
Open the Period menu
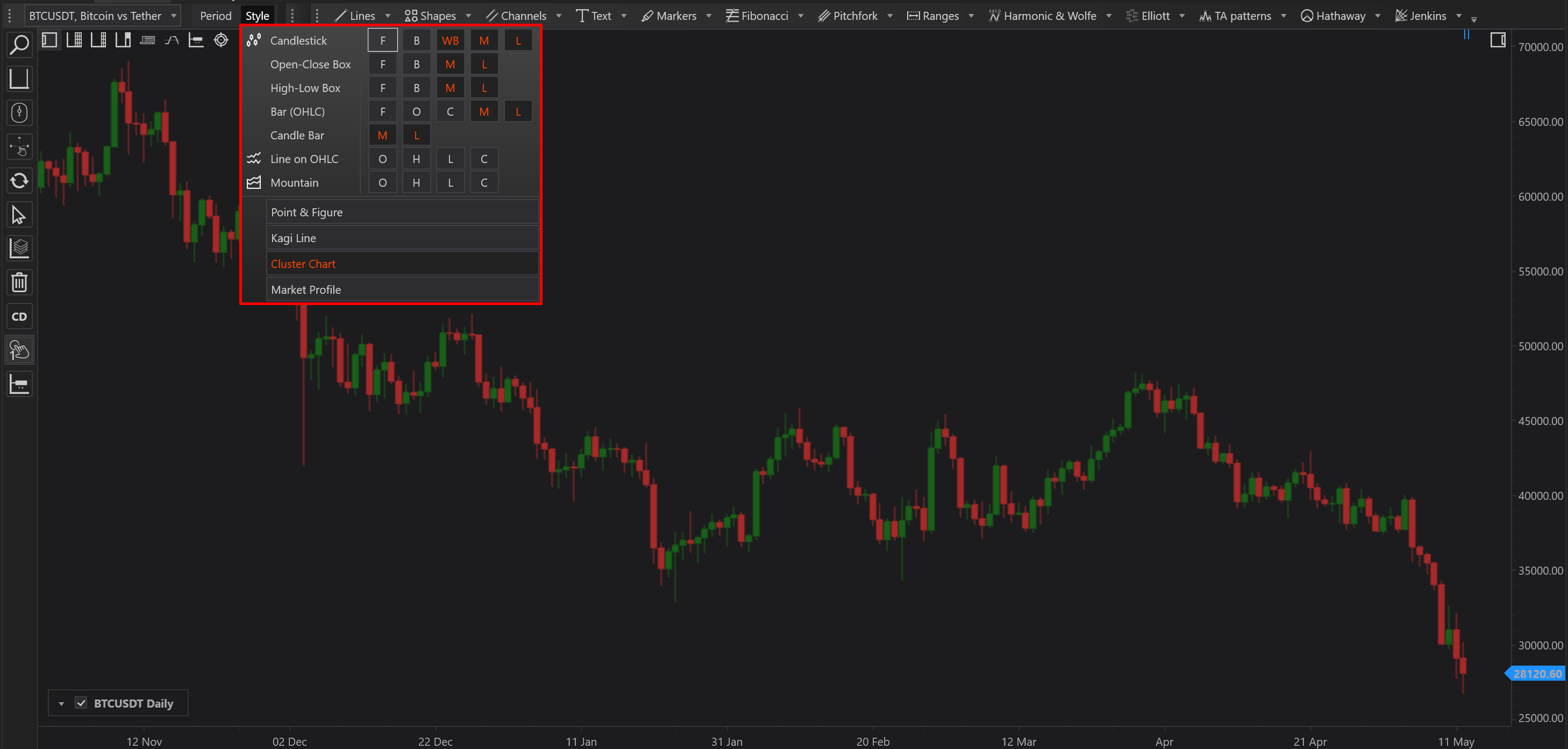(x=216, y=16)
